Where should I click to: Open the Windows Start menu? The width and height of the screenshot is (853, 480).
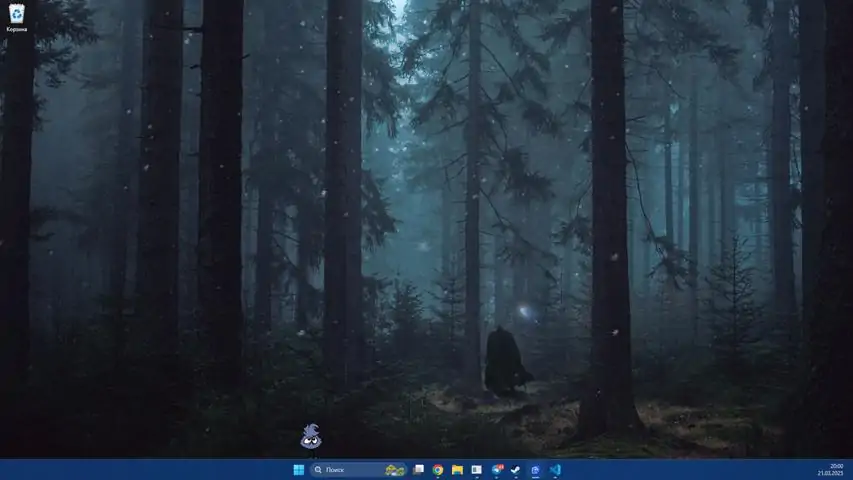coord(298,470)
